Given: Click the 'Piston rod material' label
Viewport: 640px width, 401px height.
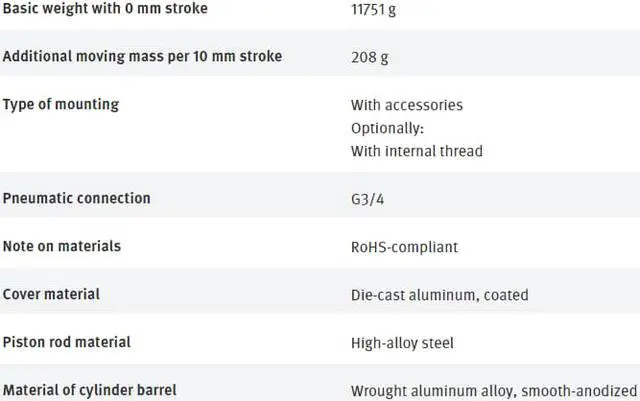Looking at the screenshot, I should tap(67, 342).
